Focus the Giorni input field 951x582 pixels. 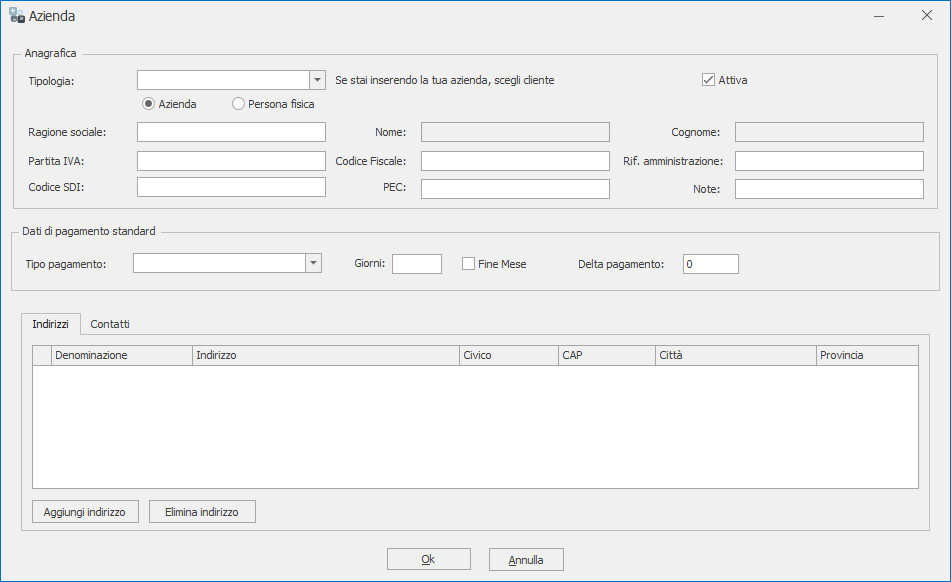coord(417,264)
